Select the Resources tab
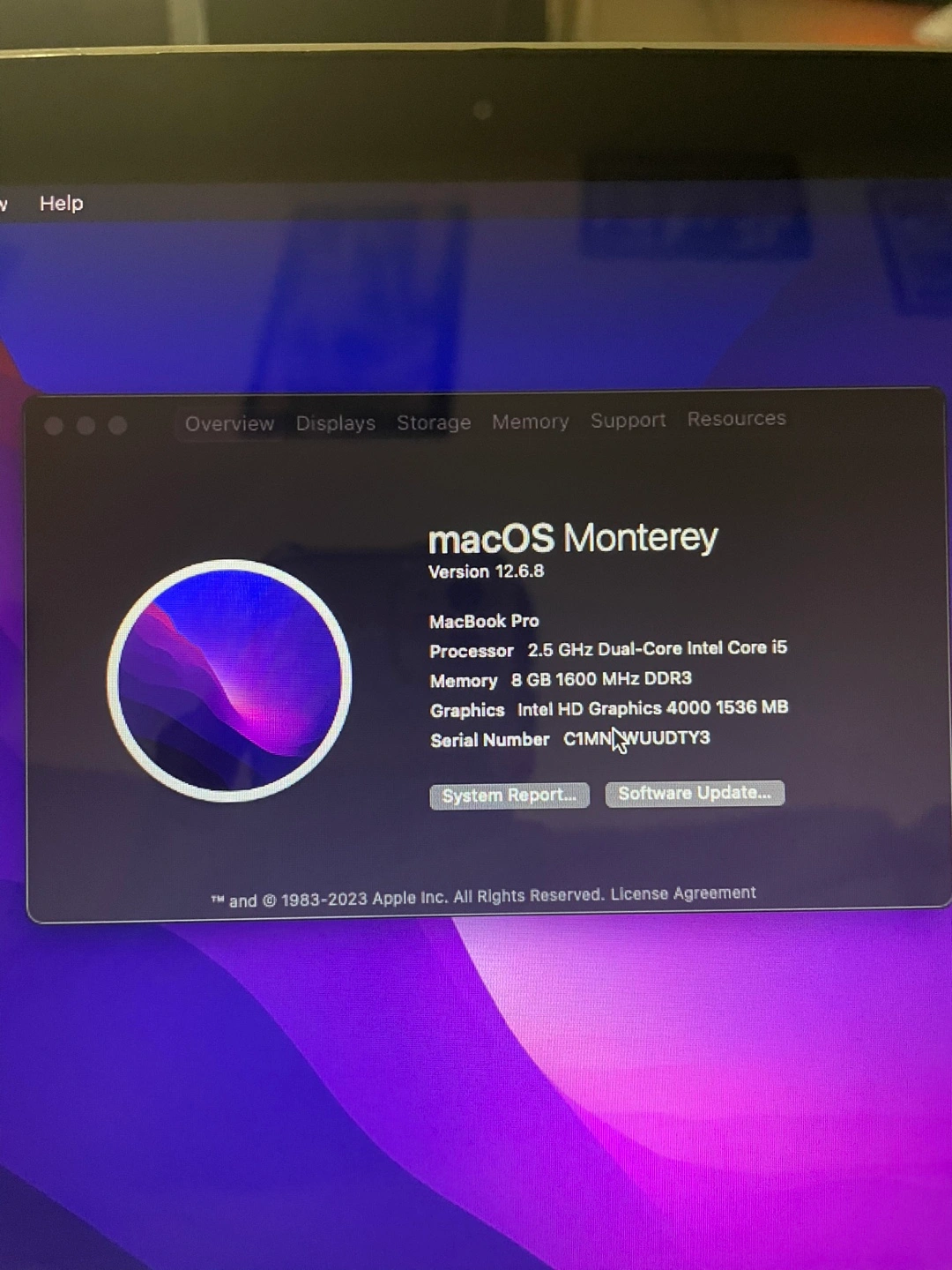 (x=737, y=419)
